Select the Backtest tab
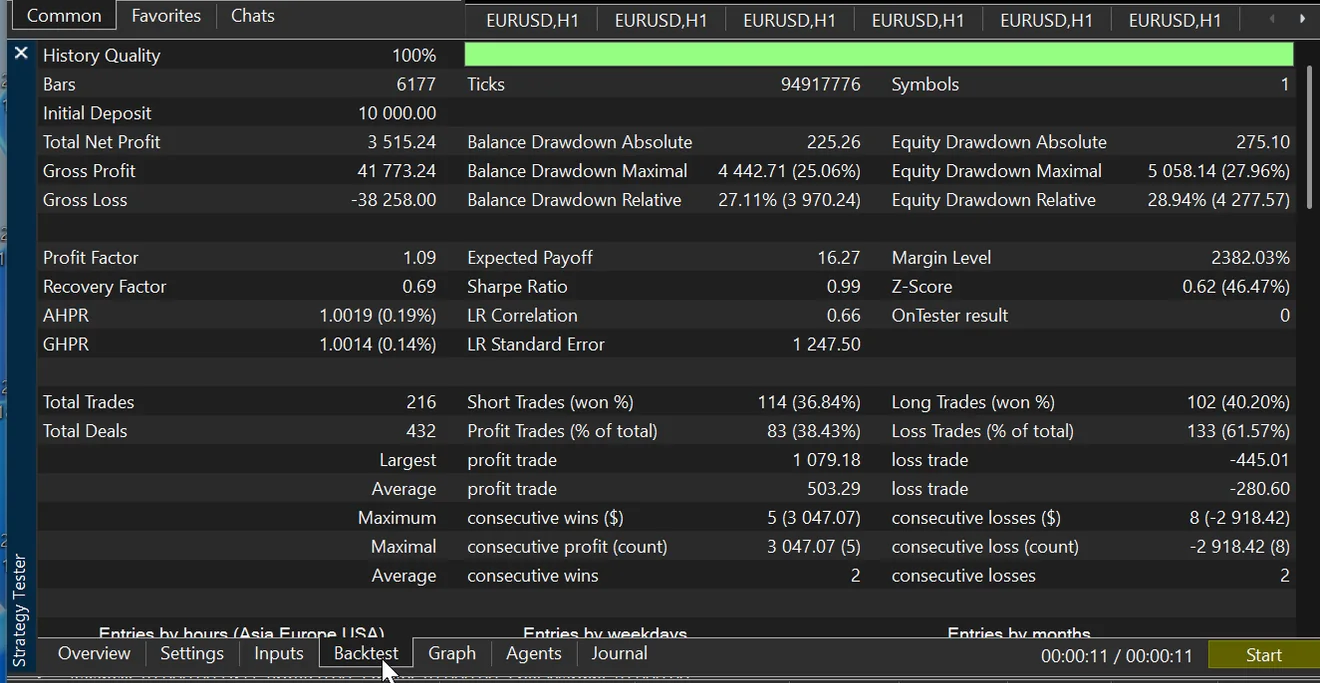Viewport: 1320px width, 683px height. (366, 653)
